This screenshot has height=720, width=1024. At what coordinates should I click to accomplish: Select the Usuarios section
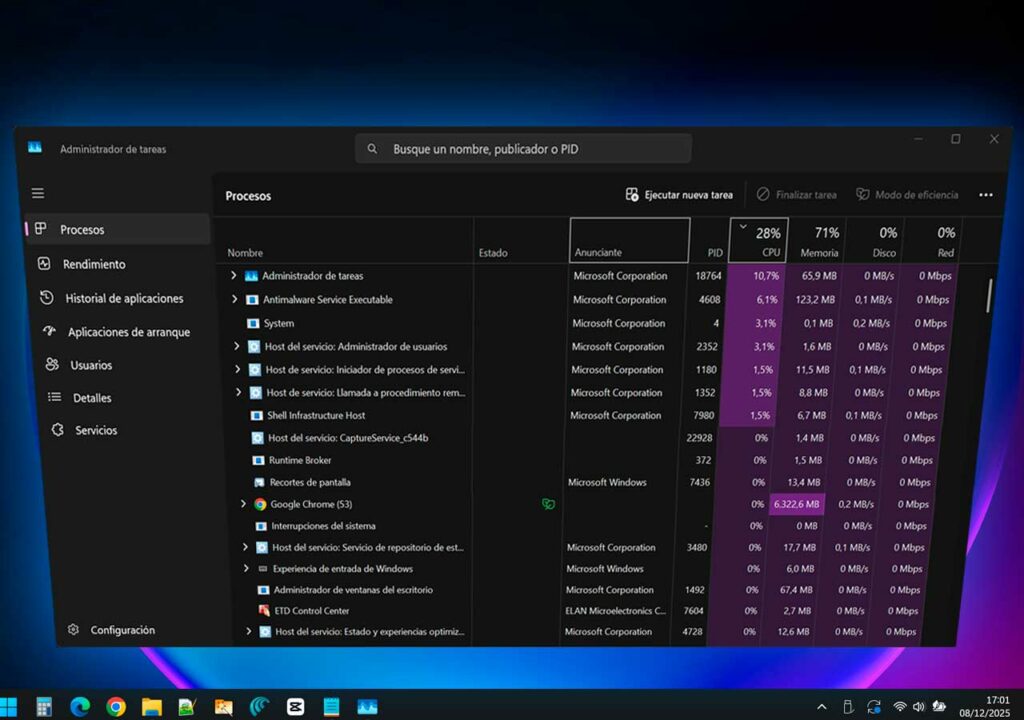tap(91, 365)
